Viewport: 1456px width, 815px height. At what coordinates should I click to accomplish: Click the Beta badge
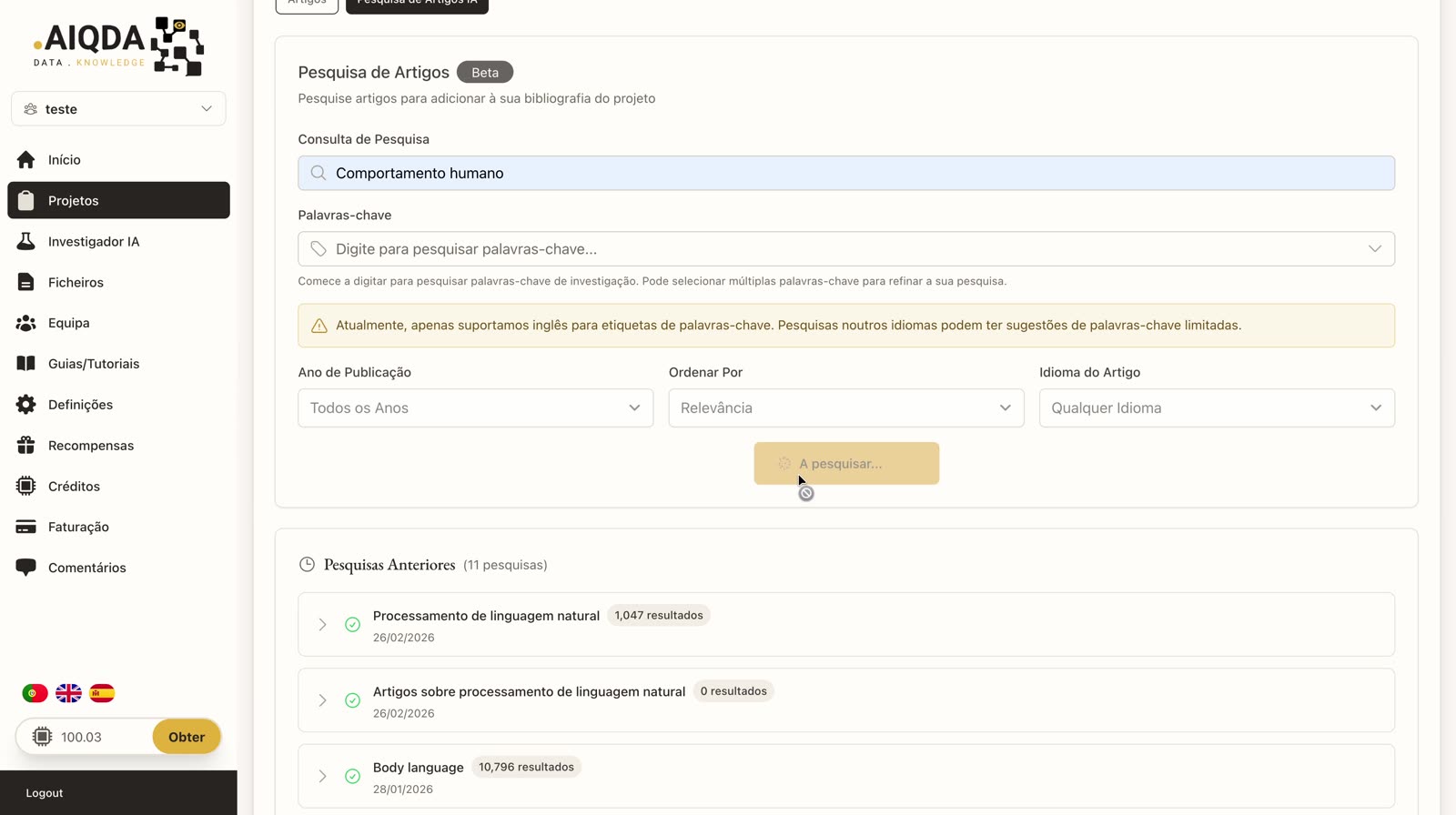[485, 73]
